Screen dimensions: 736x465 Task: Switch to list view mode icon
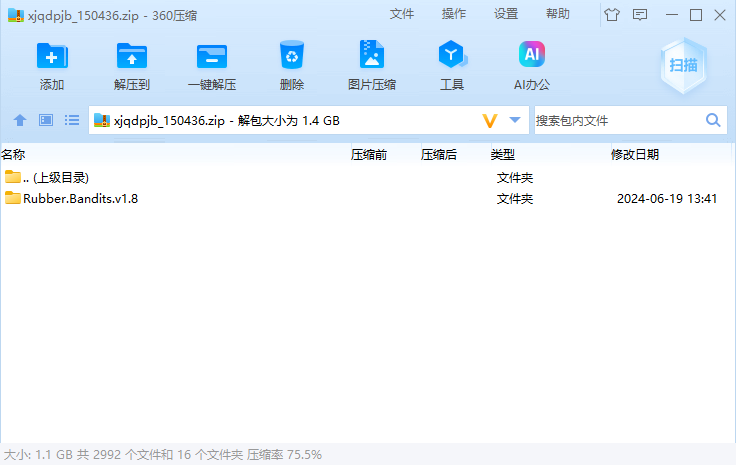[x=72, y=120]
